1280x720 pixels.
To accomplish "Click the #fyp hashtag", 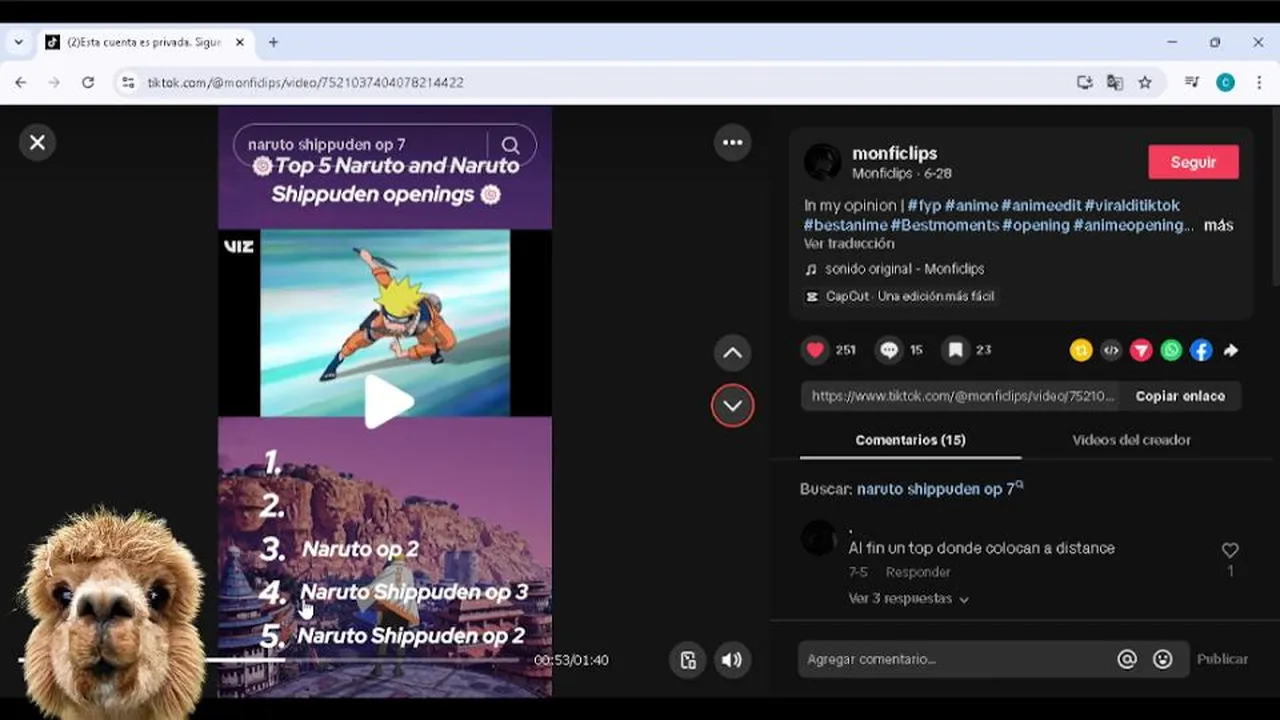I will (x=924, y=205).
